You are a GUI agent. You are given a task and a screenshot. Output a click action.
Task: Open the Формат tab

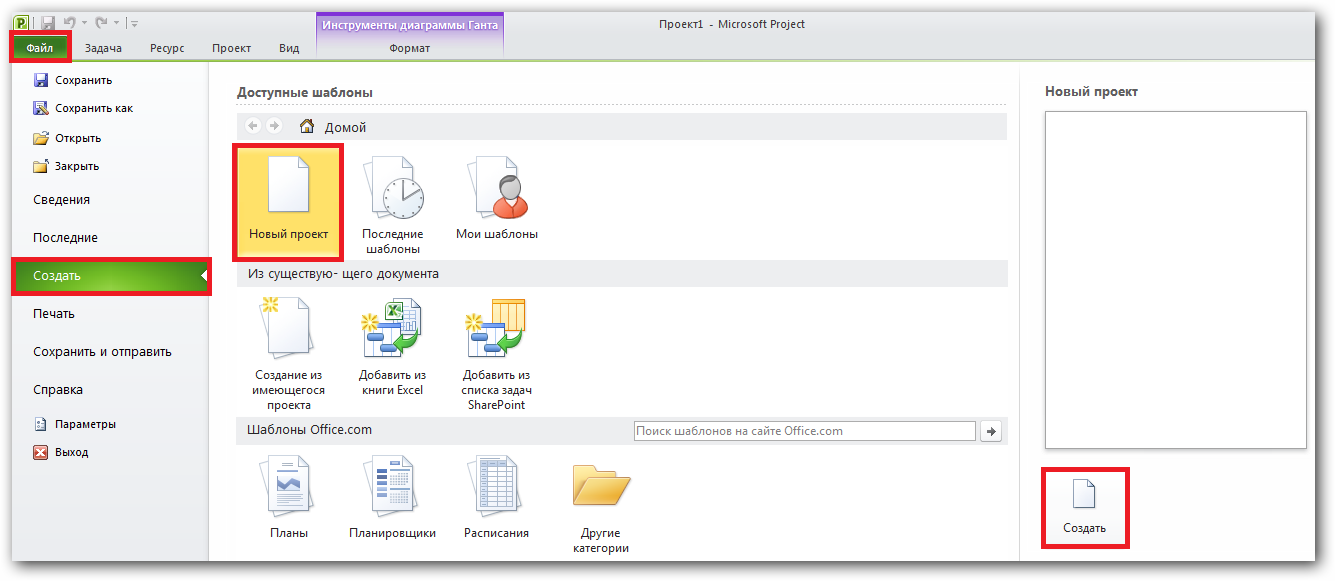click(410, 47)
